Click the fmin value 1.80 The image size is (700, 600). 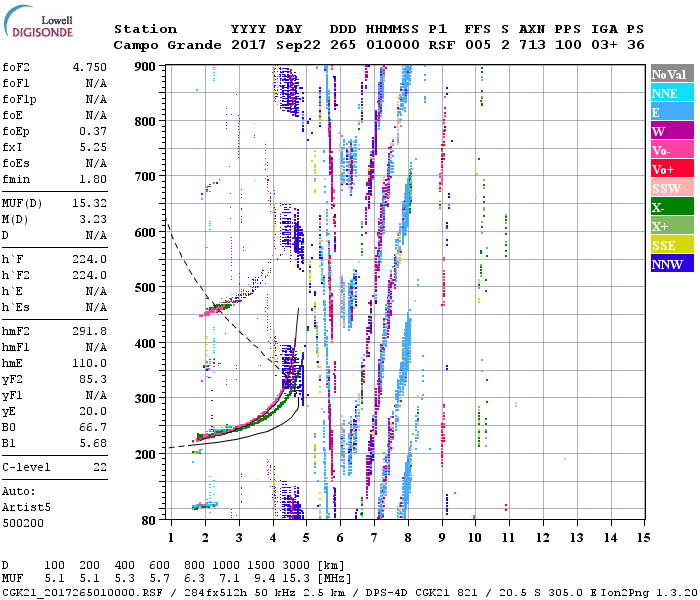click(x=93, y=180)
